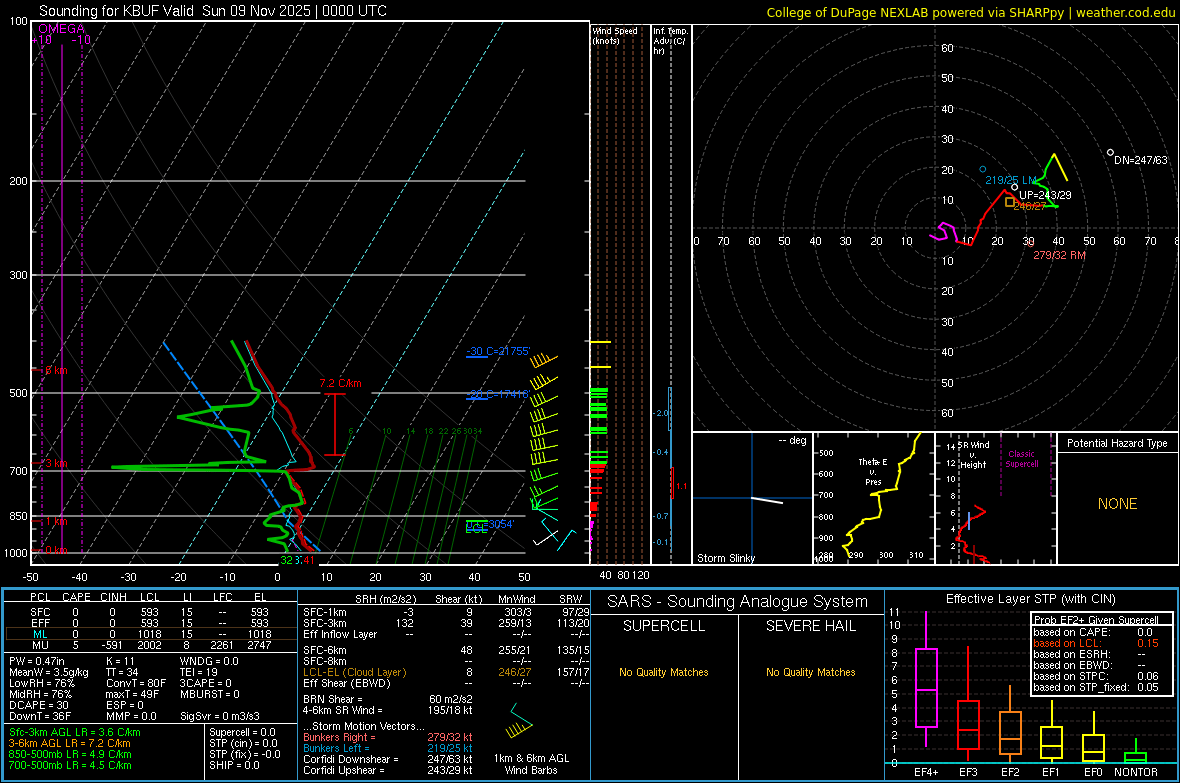
Task: Click the -30 C=21755' height label
Action: tap(498, 351)
